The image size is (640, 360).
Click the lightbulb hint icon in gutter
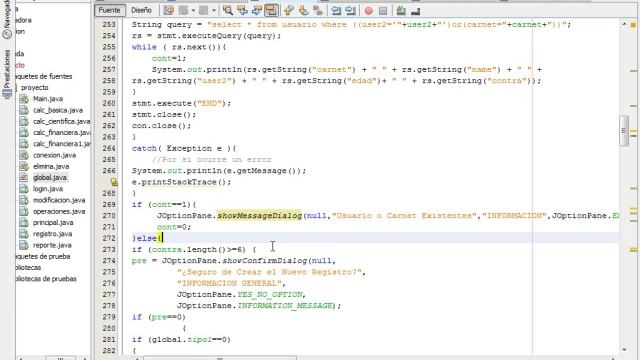(x=114, y=182)
